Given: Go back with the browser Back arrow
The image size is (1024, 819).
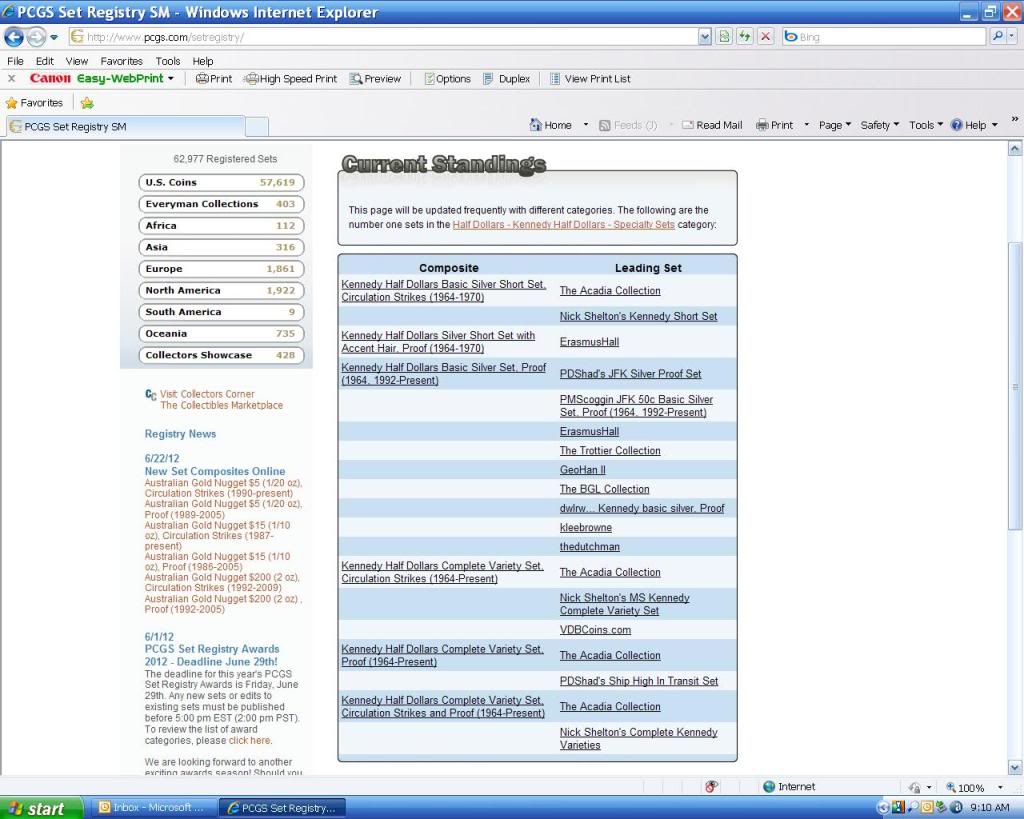Looking at the screenshot, I should pos(14,37).
